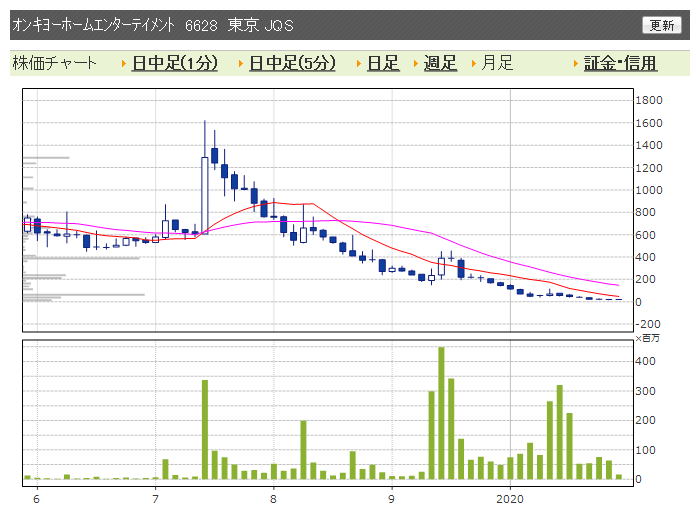Click the volume axis 400 label
The height and width of the screenshot is (522, 696).
click(x=645, y=361)
